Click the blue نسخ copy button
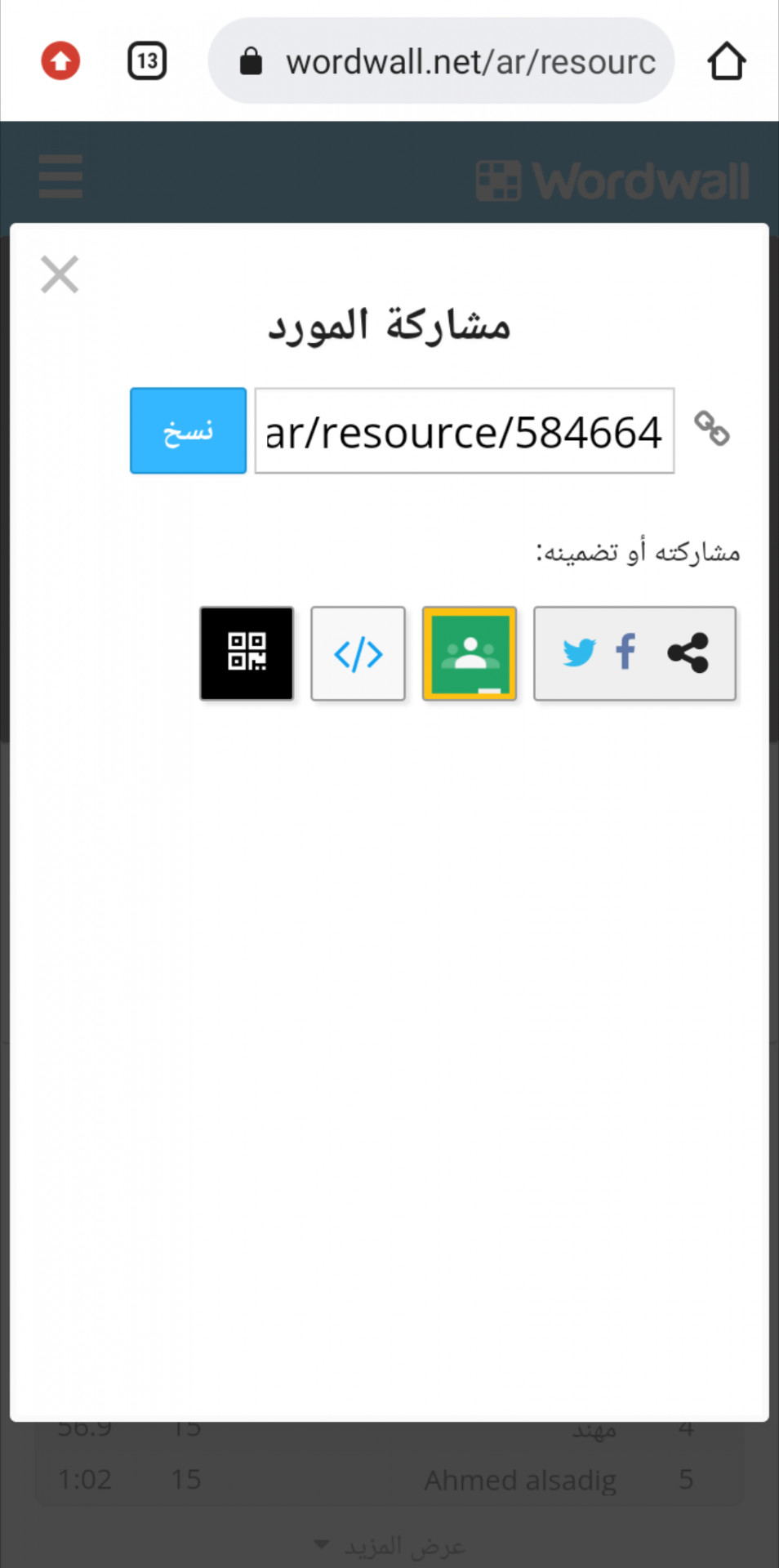 188,430
